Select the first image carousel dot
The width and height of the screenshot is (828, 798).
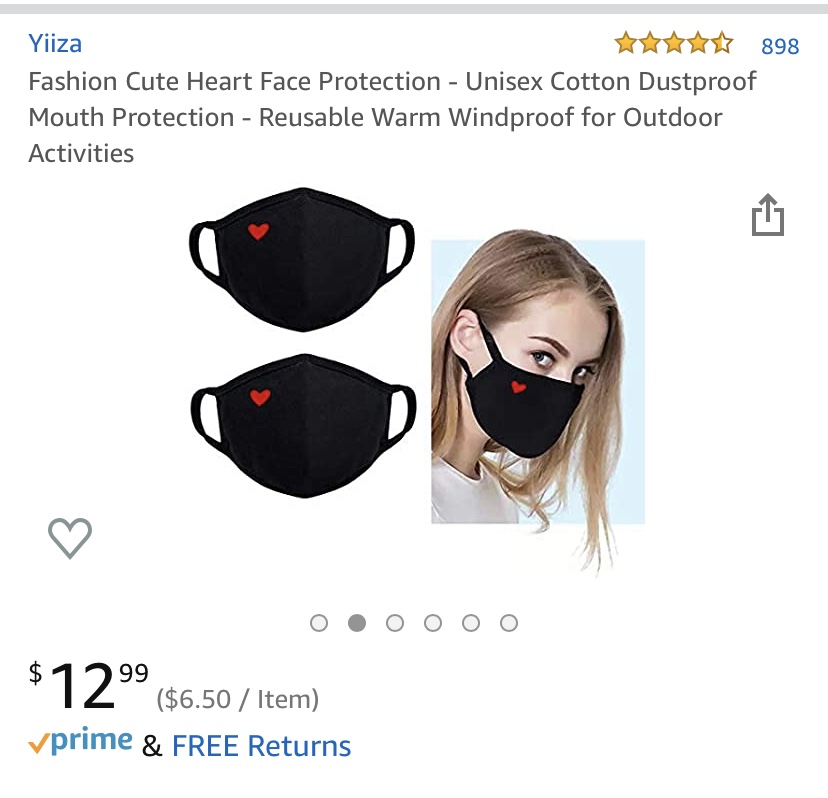point(319,623)
